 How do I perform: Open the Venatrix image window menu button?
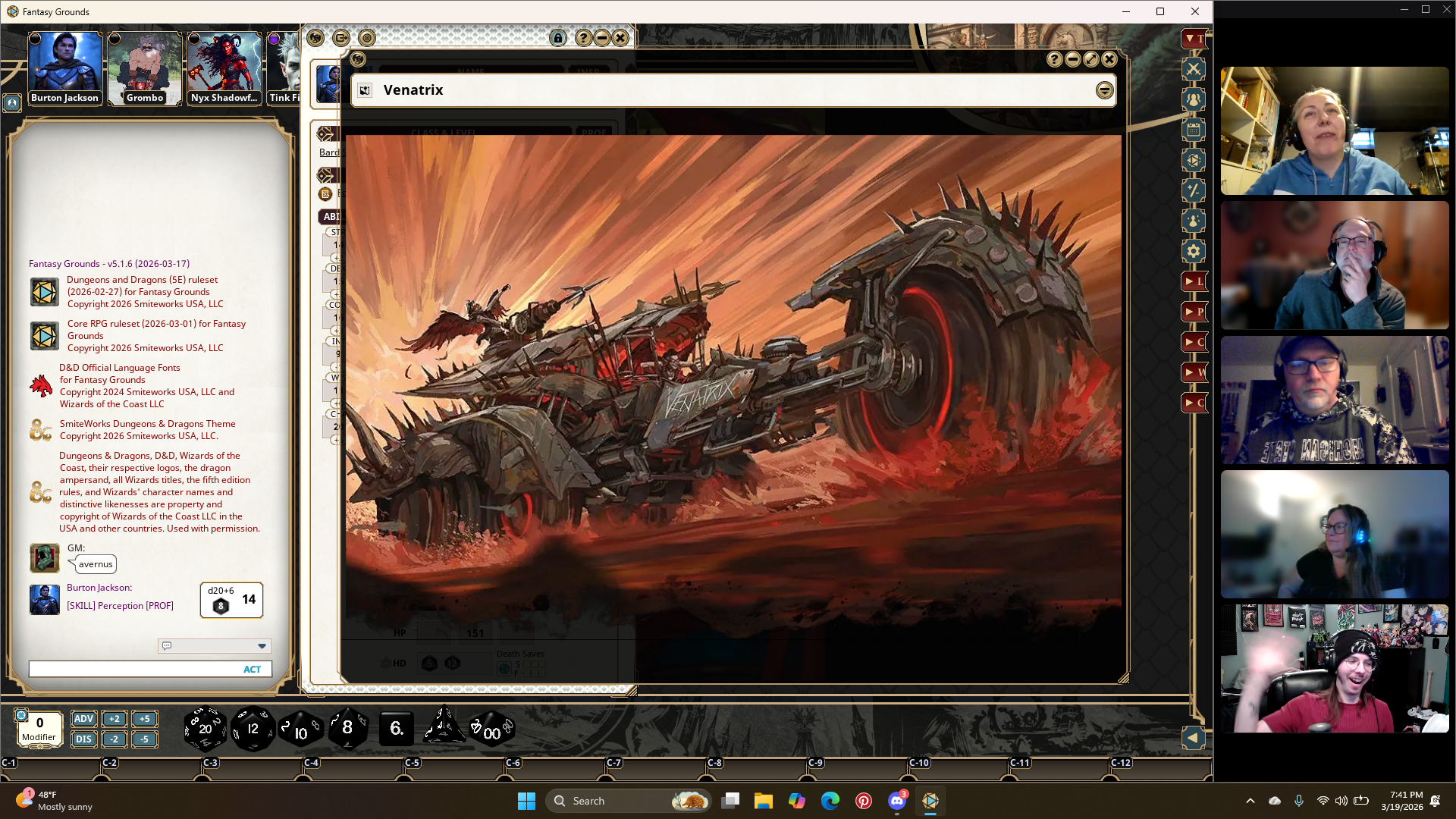coord(1104,90)
